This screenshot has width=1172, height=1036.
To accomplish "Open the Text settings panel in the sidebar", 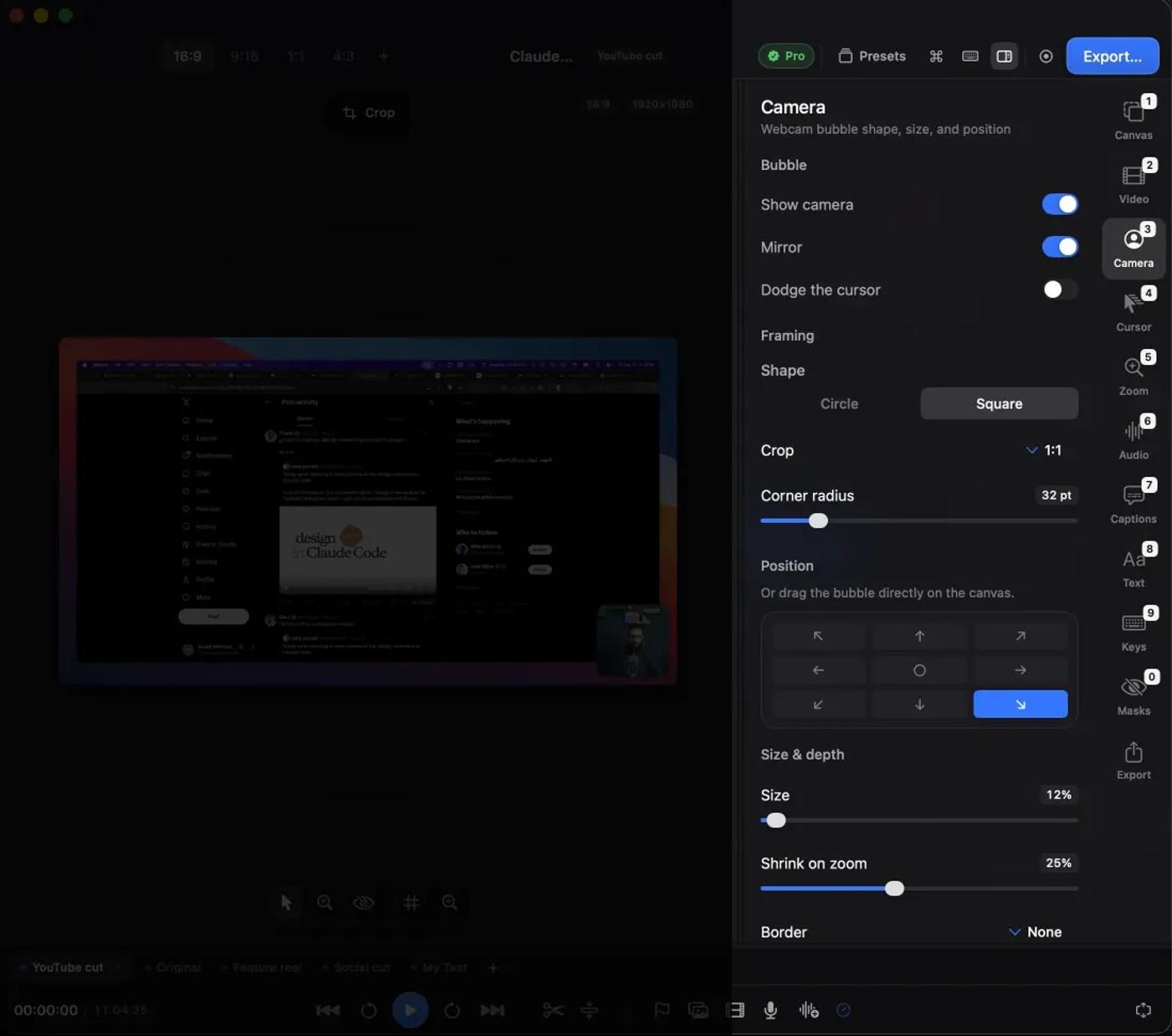I will click(1133, 567).
